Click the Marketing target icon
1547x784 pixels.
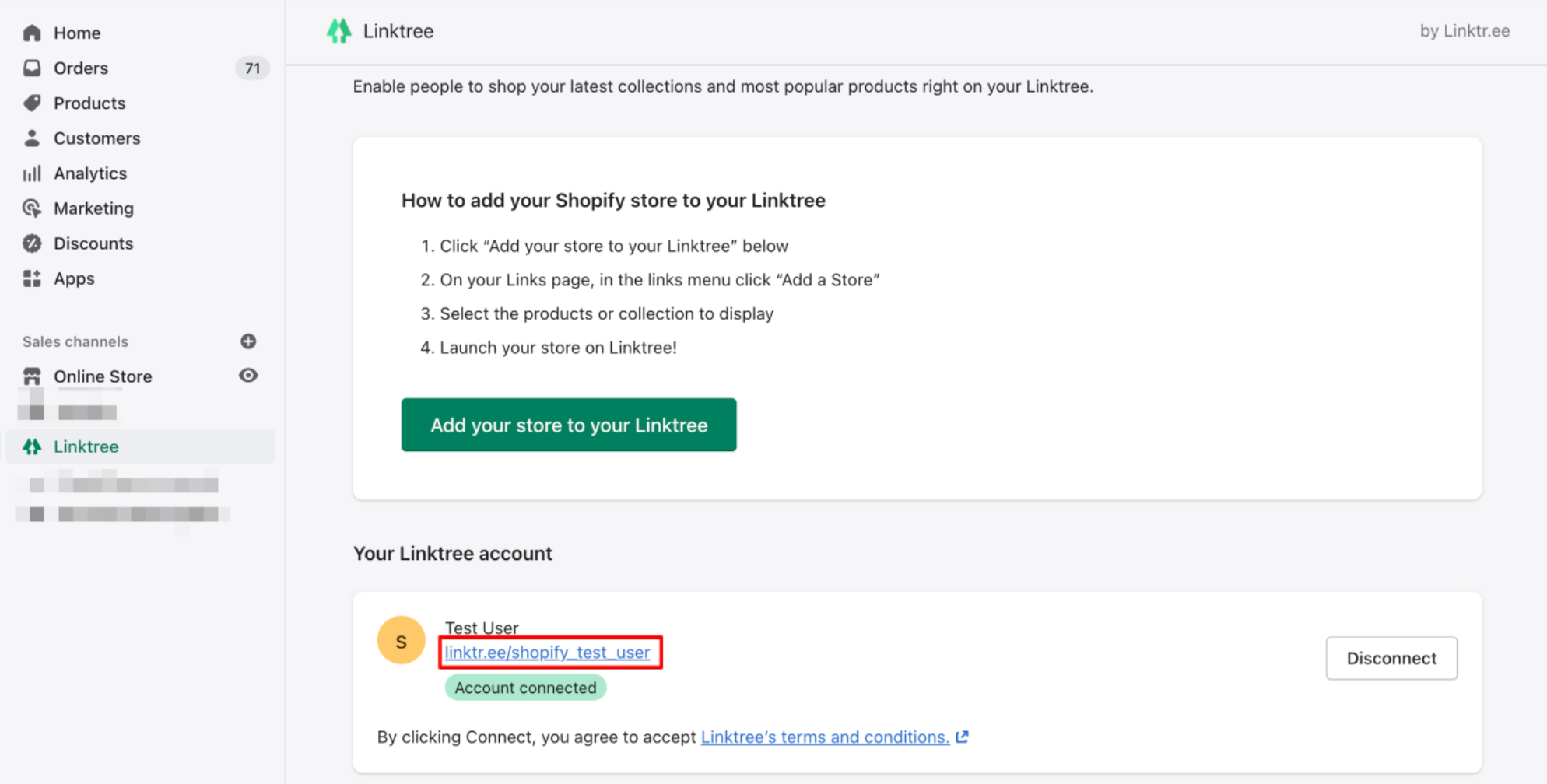pyautogui.click(x=32, y=208)
